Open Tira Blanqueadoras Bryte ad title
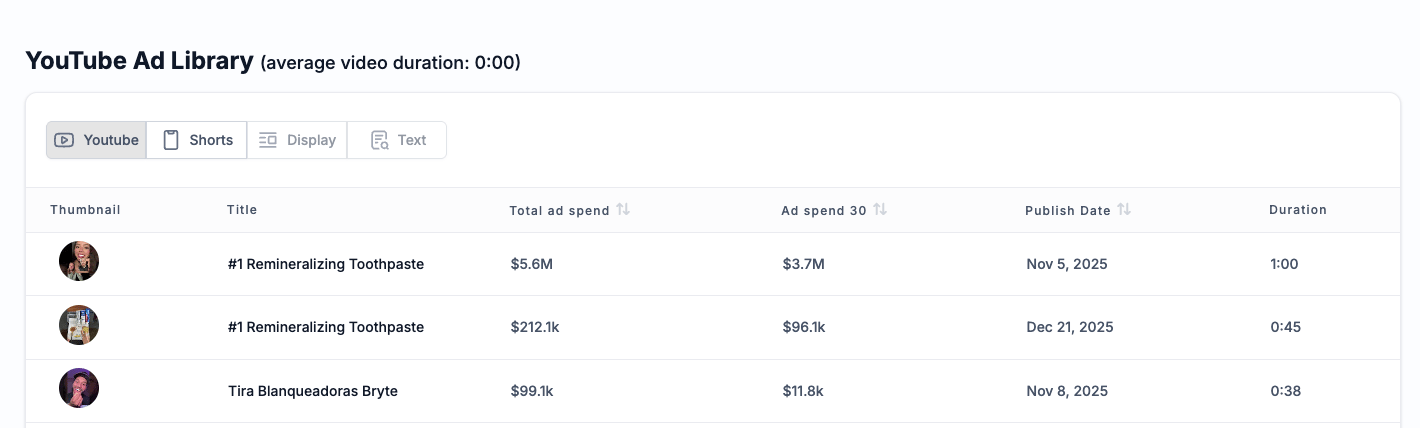1420x428 pixels. point(313,391)
